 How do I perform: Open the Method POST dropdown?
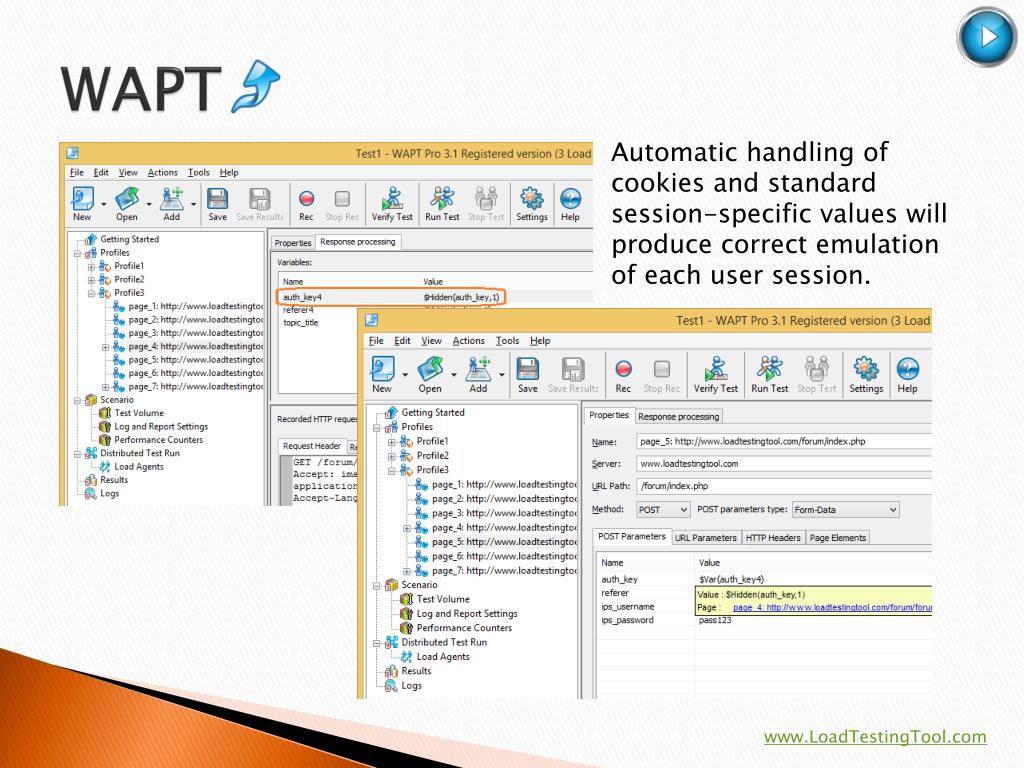(x=663, y=509)
